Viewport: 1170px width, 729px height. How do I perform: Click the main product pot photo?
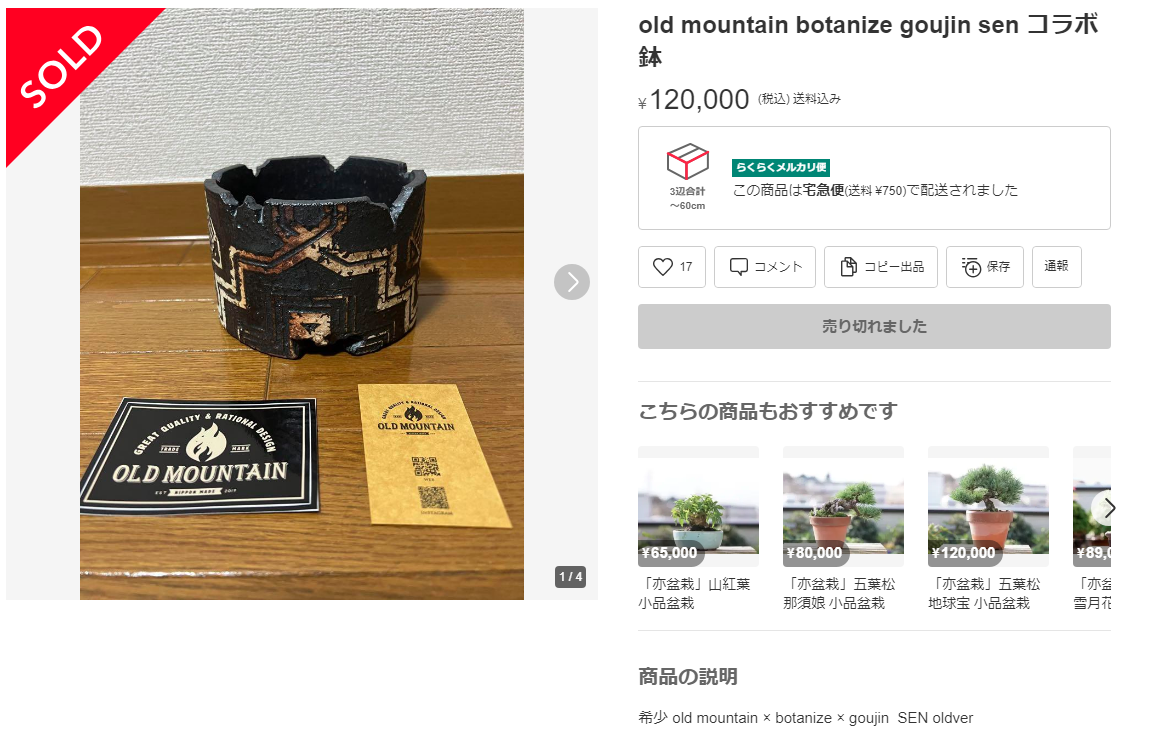pyautogui.click(x=301, y=304)
